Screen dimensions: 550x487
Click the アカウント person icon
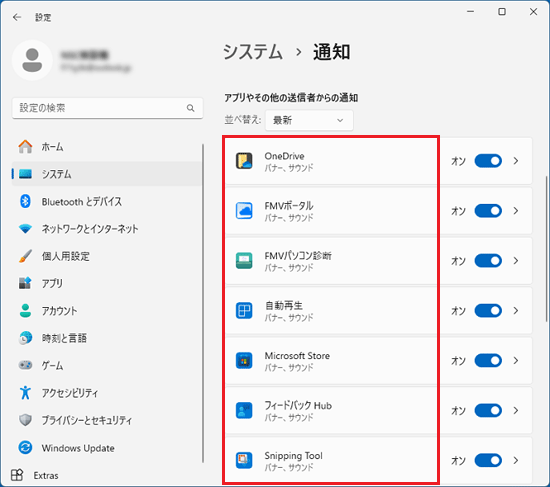(x=25, y=311)
